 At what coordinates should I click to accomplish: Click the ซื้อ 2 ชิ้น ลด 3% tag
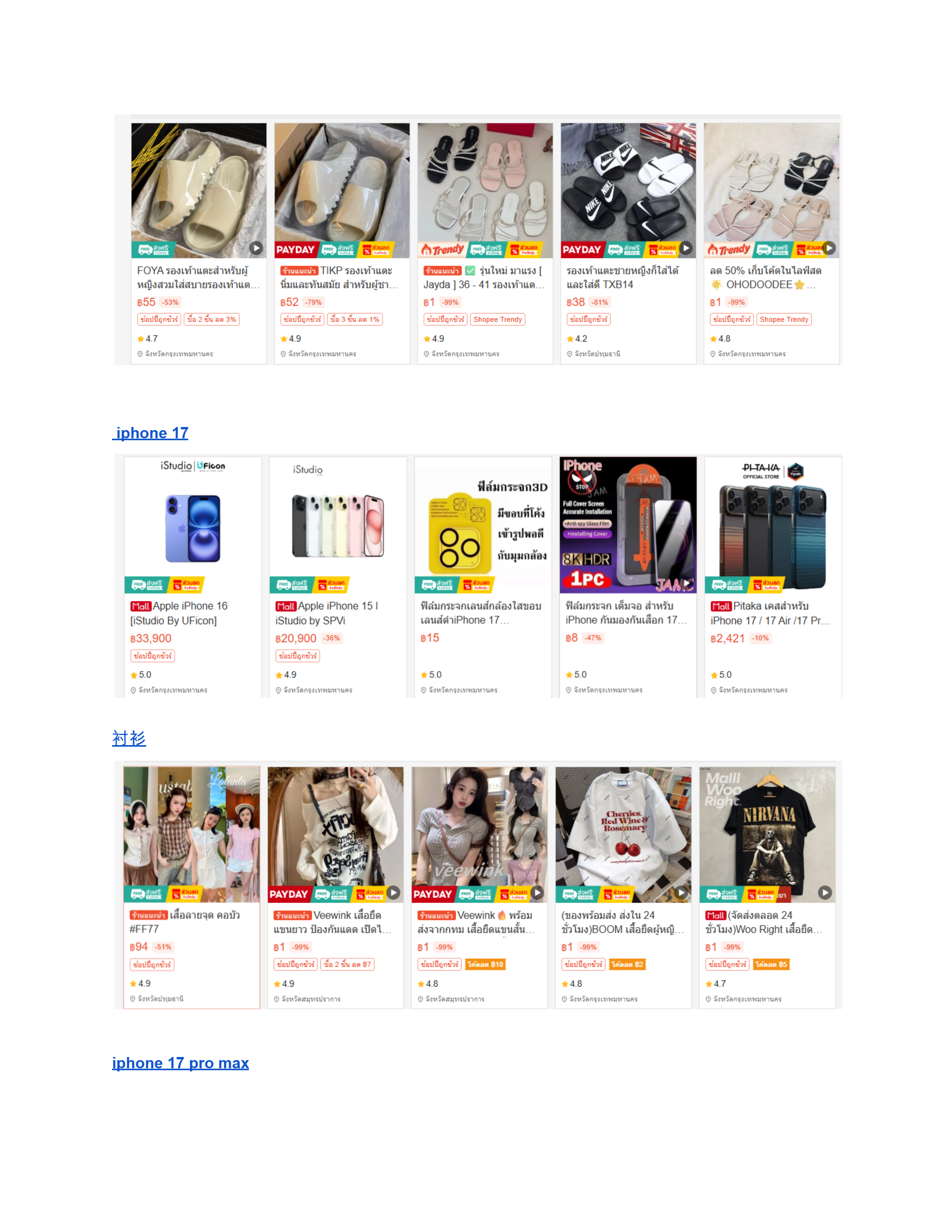click(212, 319)
